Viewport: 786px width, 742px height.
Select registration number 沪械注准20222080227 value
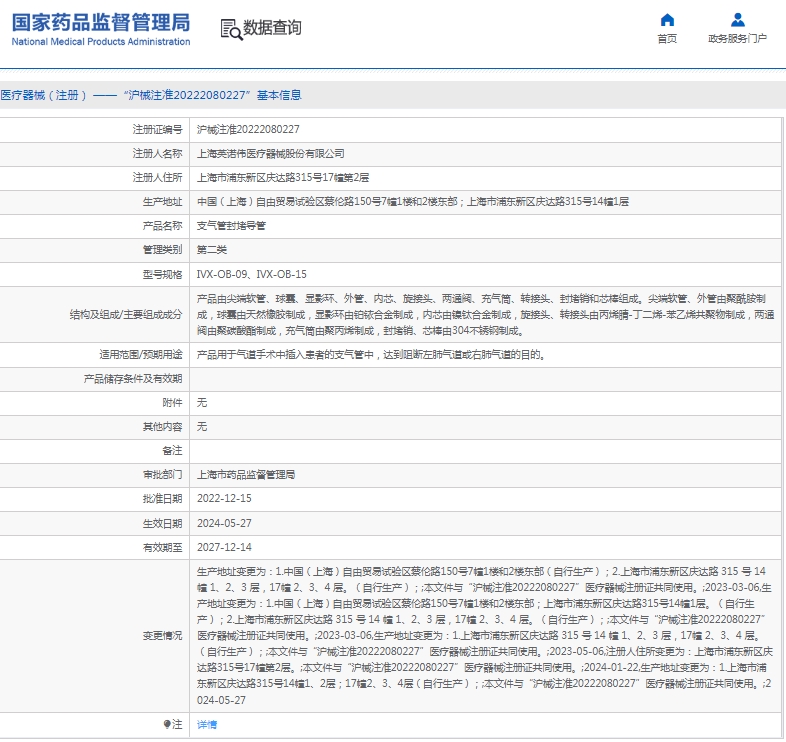pos(248,129)
